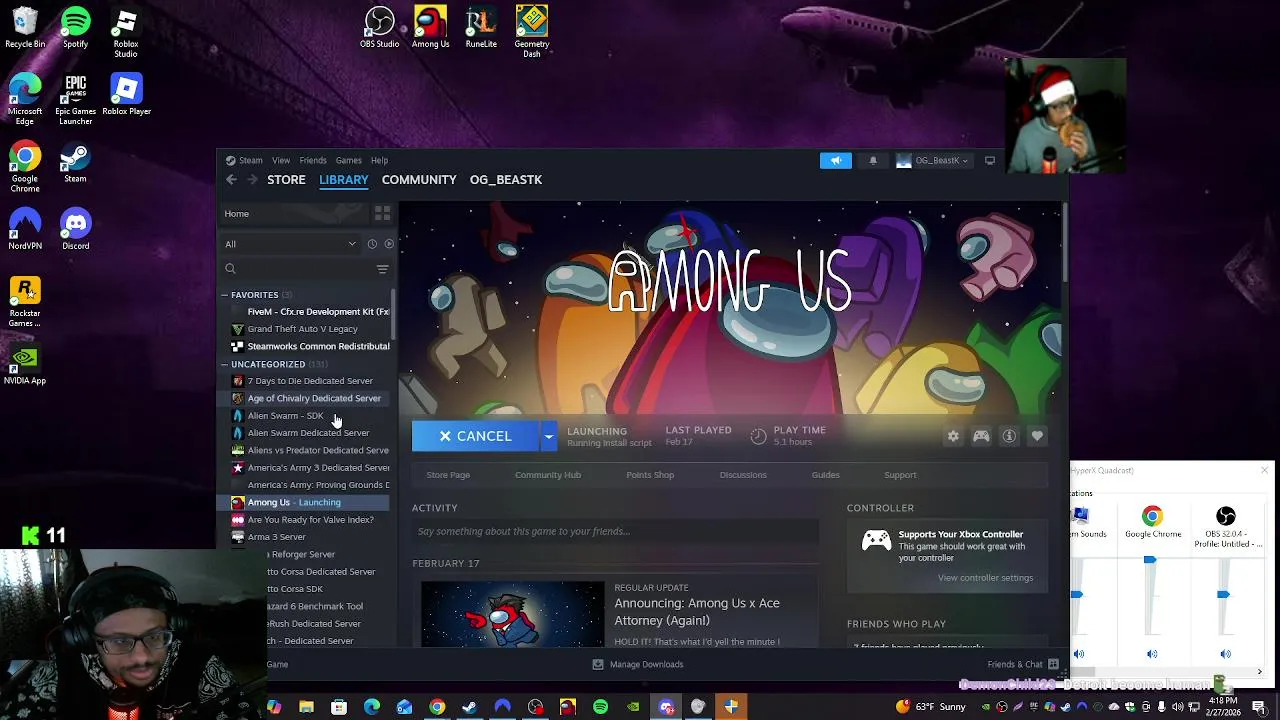Image resolution: width=1280 pixels, height=720 pixels.
Task: Open Google Chrome from taskbar
Action: (x=437, y=707)
